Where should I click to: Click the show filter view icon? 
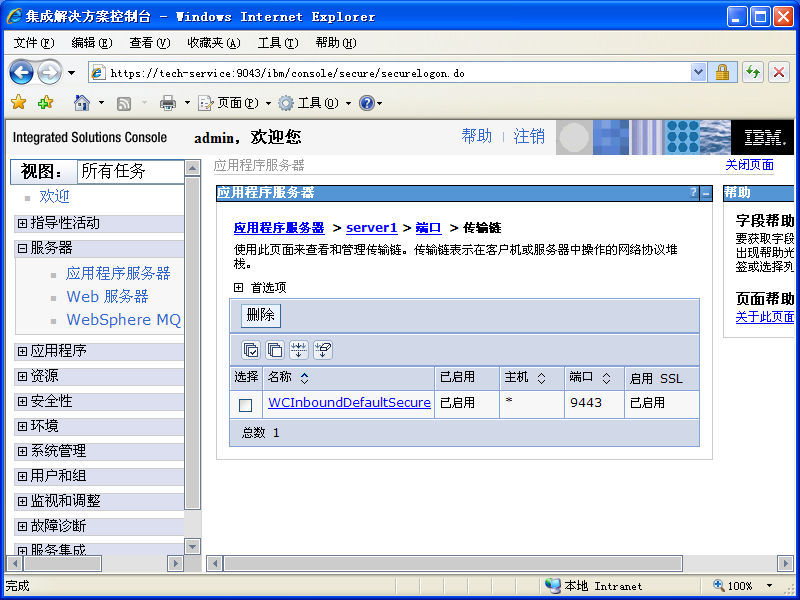click(299, 349)
